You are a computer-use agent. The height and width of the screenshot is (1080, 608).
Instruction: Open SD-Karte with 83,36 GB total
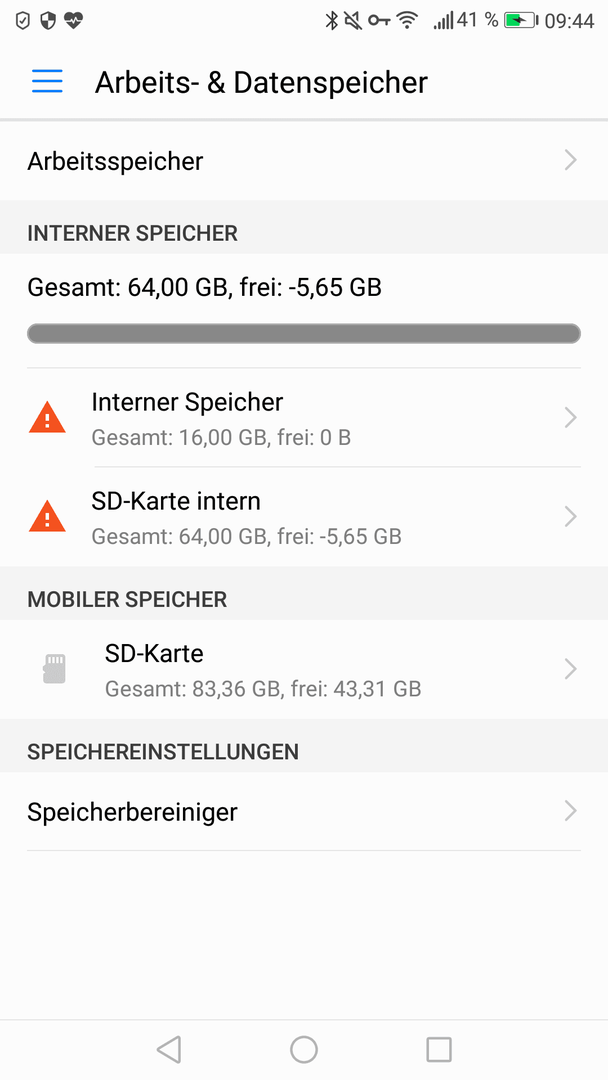pyautogui.click(x=304, y=669)
